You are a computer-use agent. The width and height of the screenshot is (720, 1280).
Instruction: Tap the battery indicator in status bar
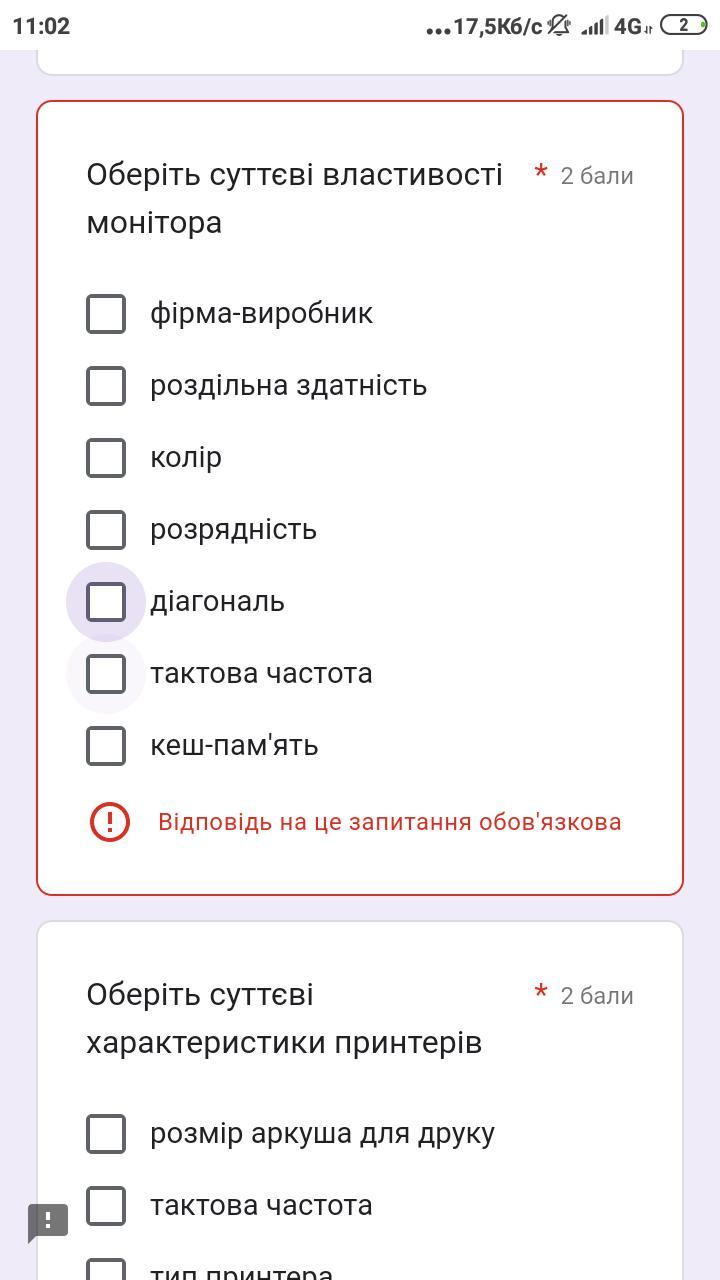[x=684, y=26]
